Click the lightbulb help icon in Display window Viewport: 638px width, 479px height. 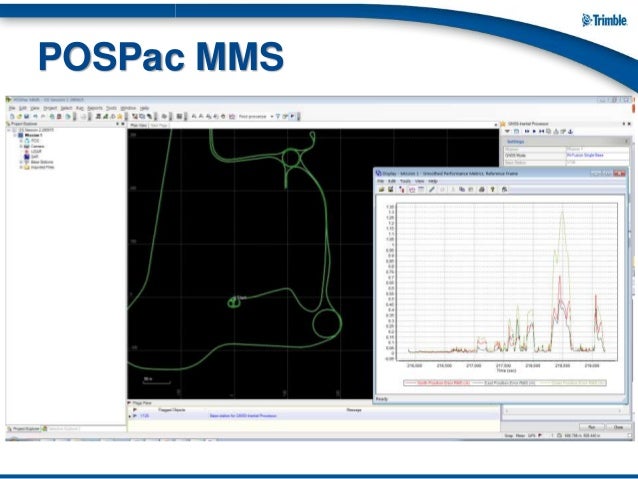coord(493,189)
